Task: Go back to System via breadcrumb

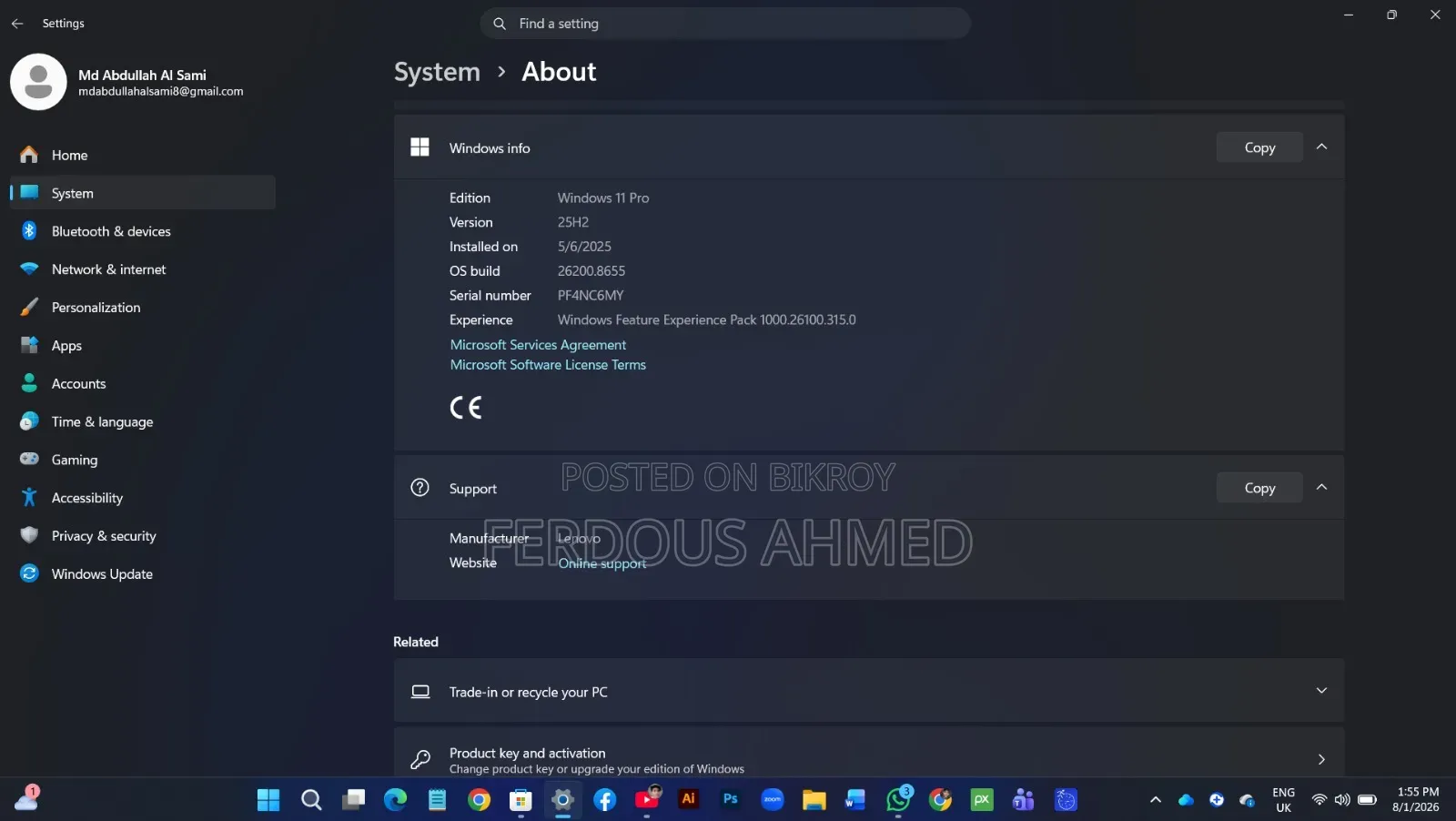Action: 437,72
